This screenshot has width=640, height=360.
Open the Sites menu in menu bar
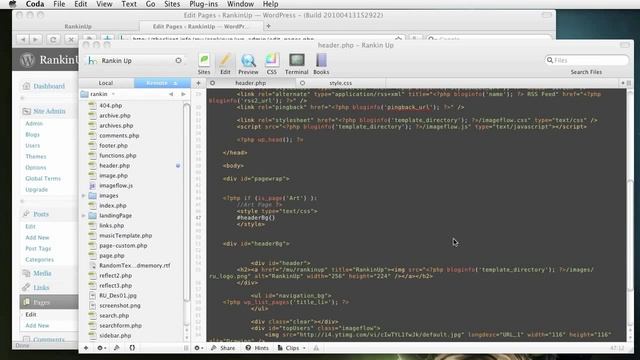(172, 4)
